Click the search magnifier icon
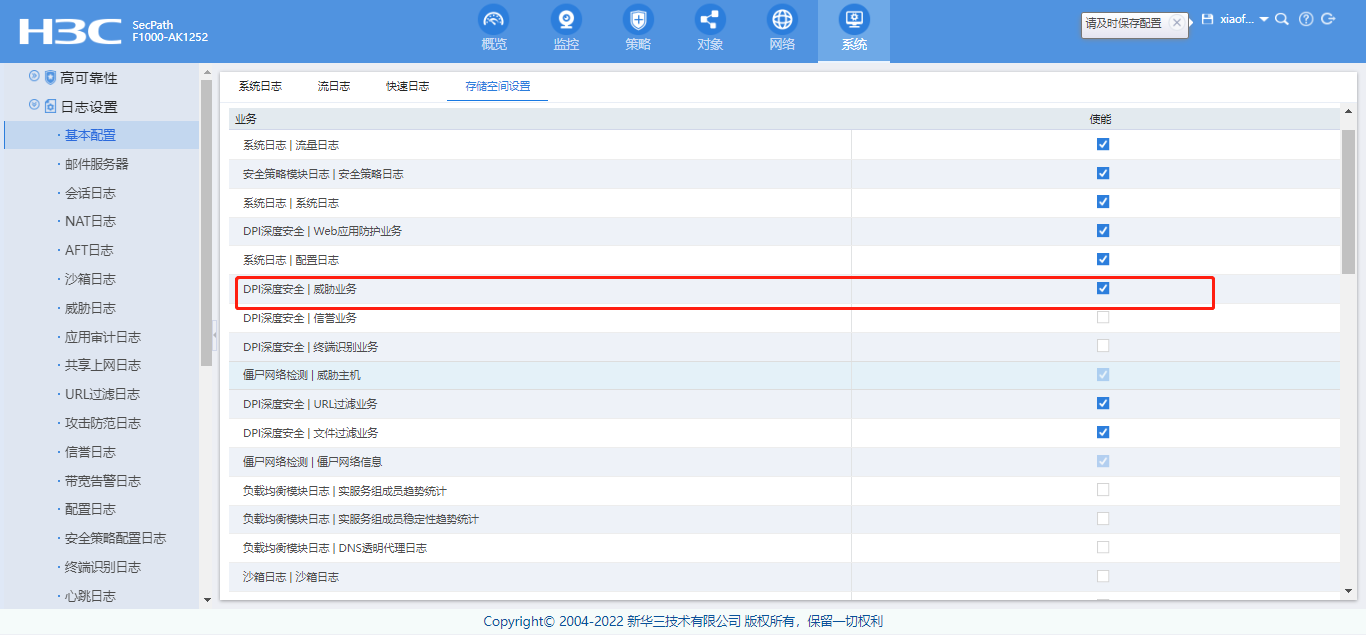1366x635 pixels. coord(1282,19)
